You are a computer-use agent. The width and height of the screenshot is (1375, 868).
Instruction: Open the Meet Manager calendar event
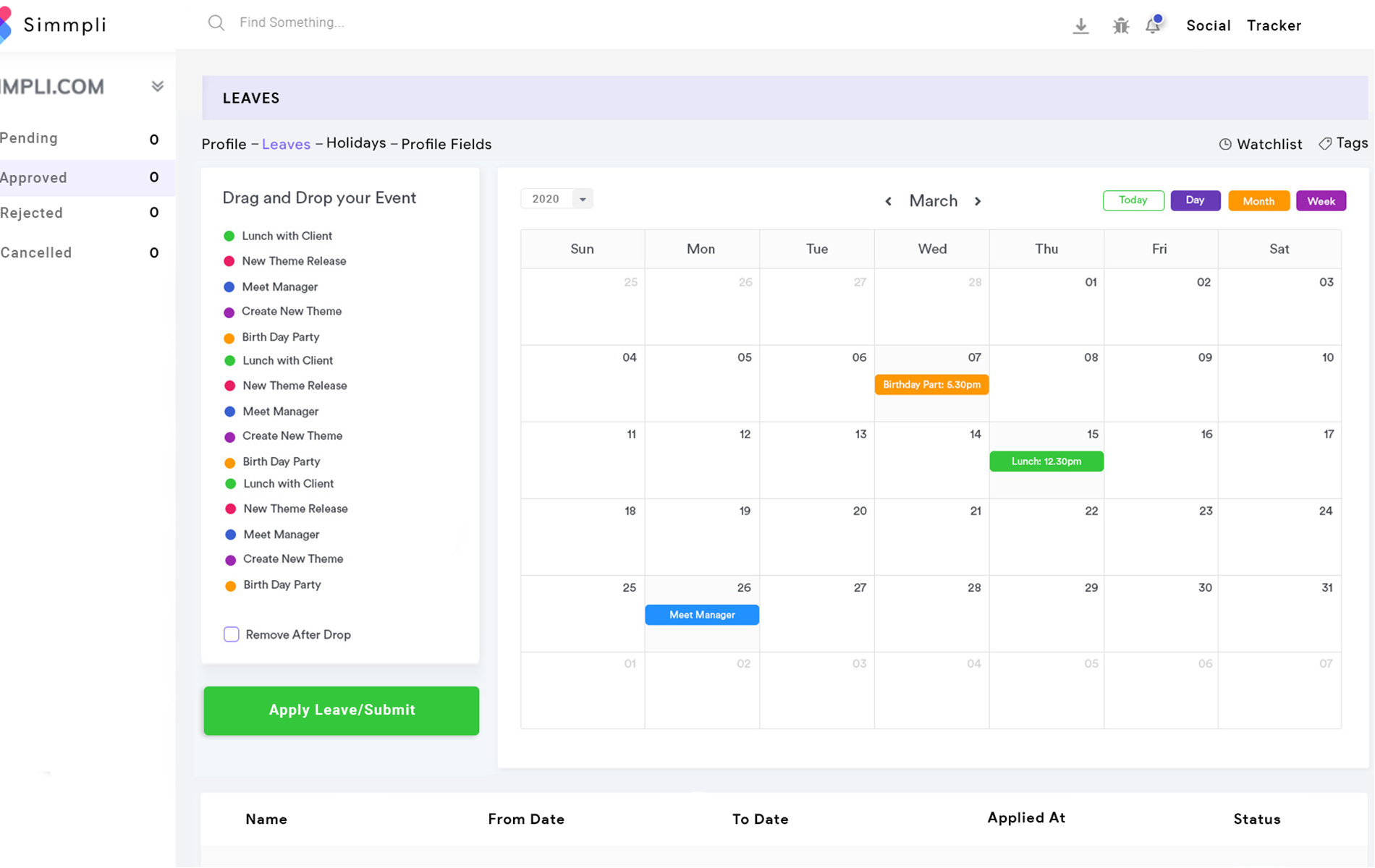click(x=701, y=615)
